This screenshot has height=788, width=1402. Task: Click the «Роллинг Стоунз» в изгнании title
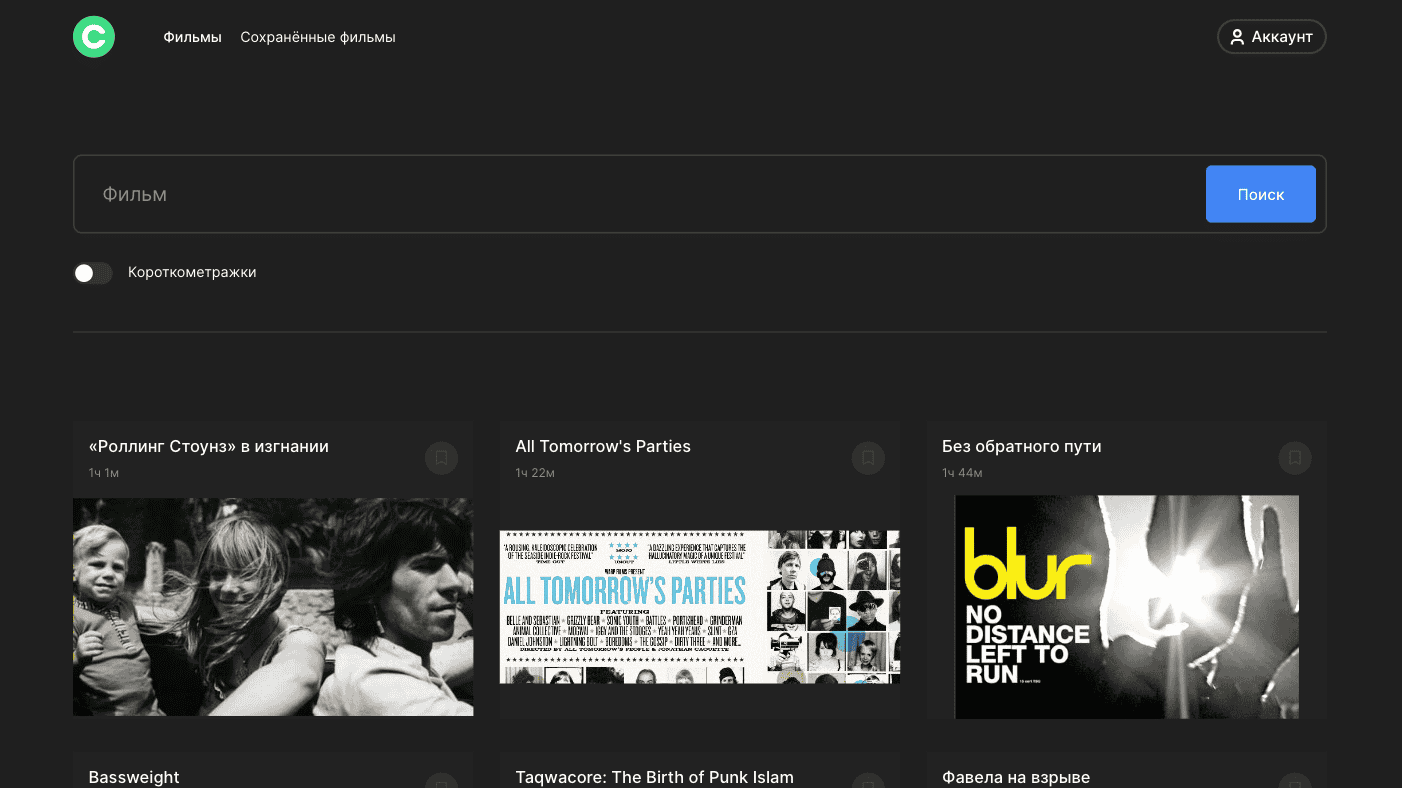point(208,446)
